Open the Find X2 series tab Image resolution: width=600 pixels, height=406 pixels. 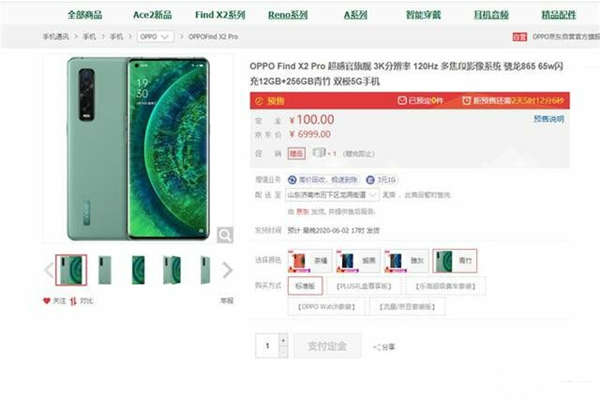coord(220,15)
